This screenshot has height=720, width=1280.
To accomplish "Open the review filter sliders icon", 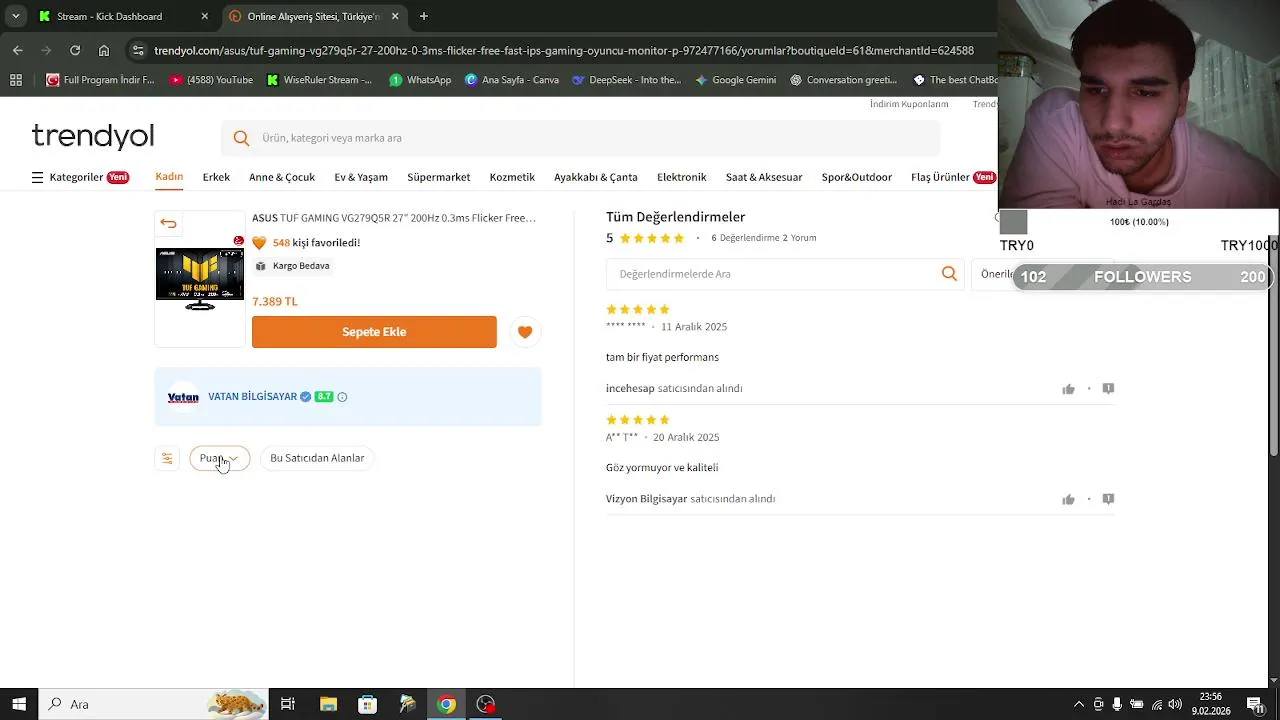I will click(x=167, y=458).
